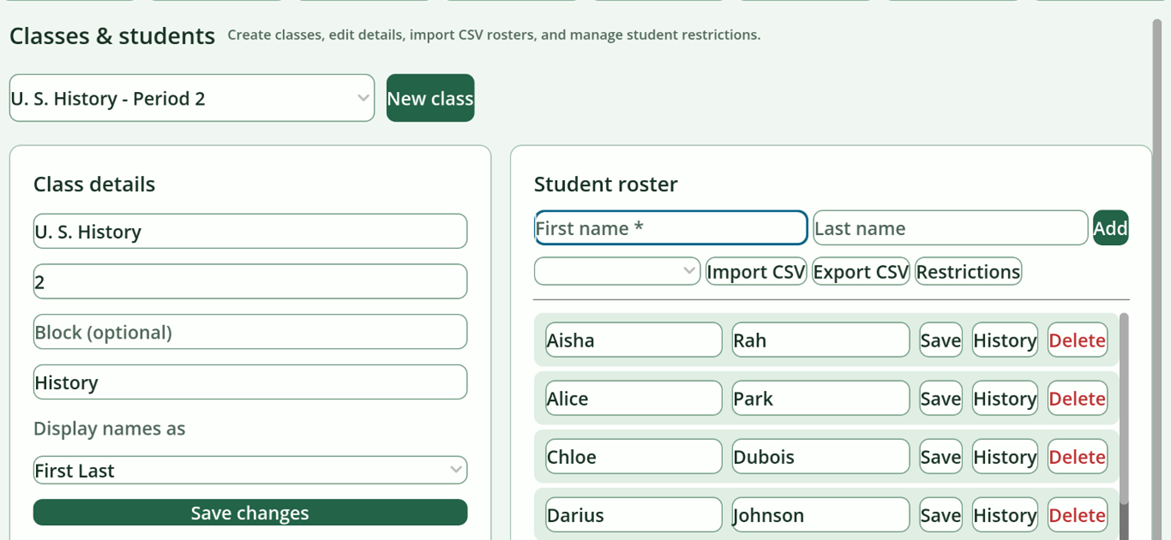Screen dimensions: 1171x540
Task: Click the Student roster heading
Action: pos(606,184)
